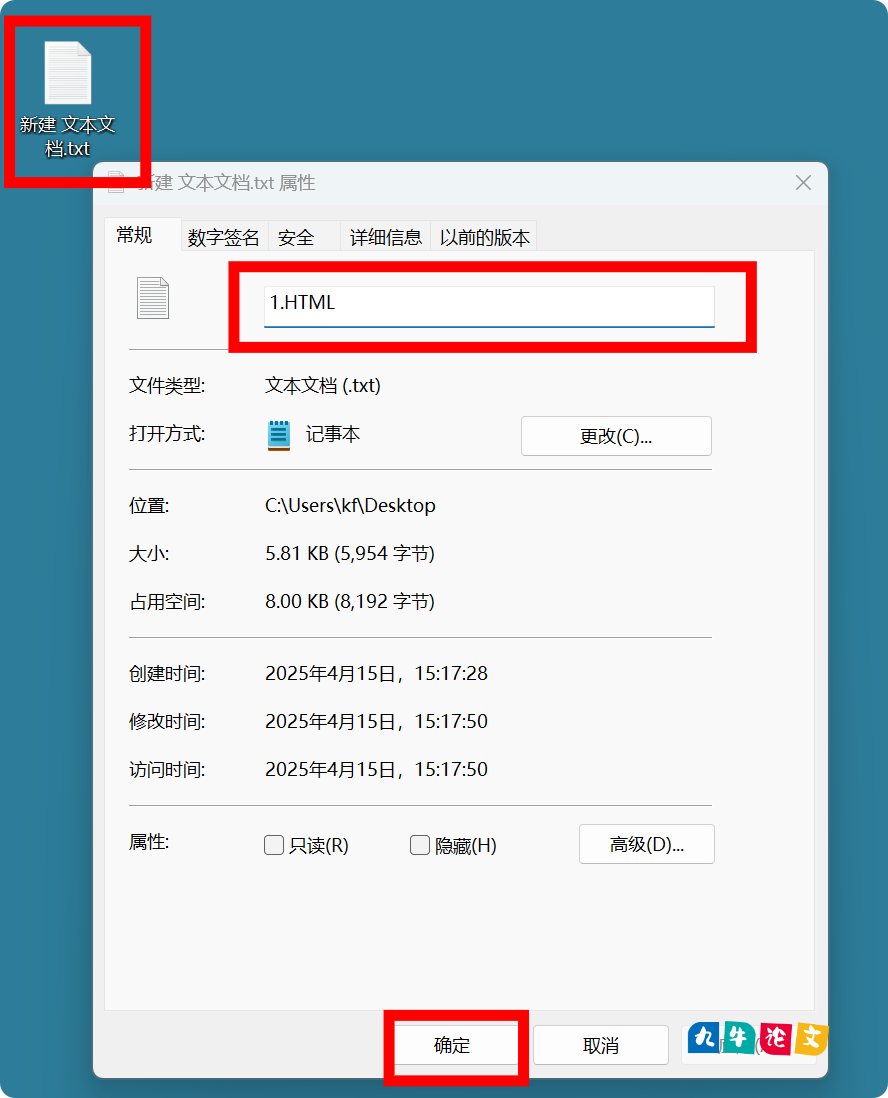Click the 记事本 open-with label
This screenshot has width=888, height=1098.
point(333,434)
